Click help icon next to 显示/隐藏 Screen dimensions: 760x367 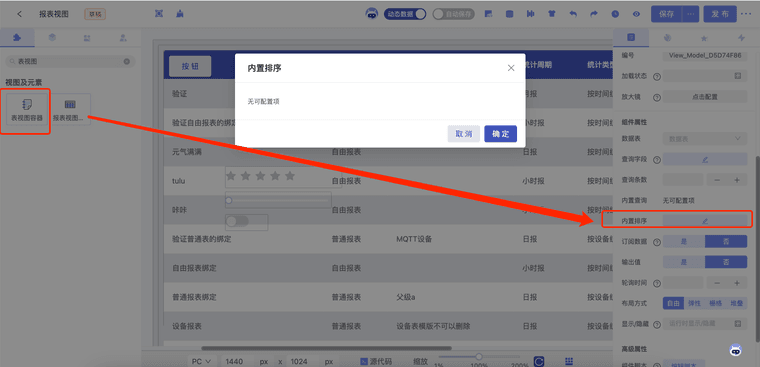point(657,324)
